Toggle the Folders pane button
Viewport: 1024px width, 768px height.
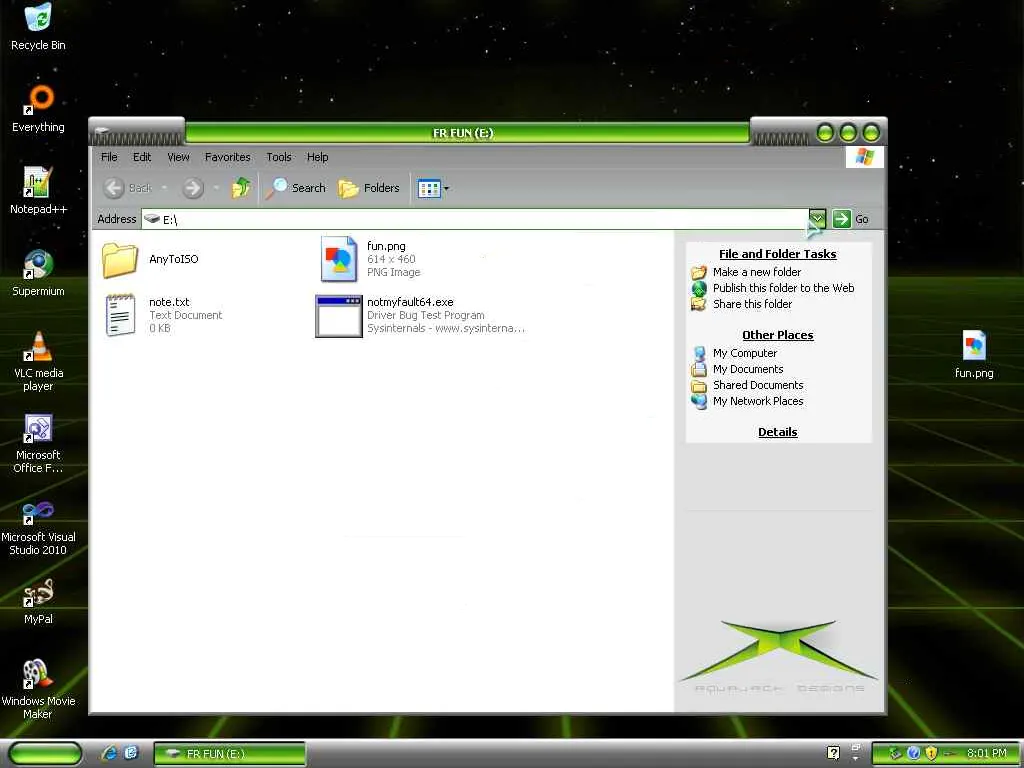pos(369,188)
